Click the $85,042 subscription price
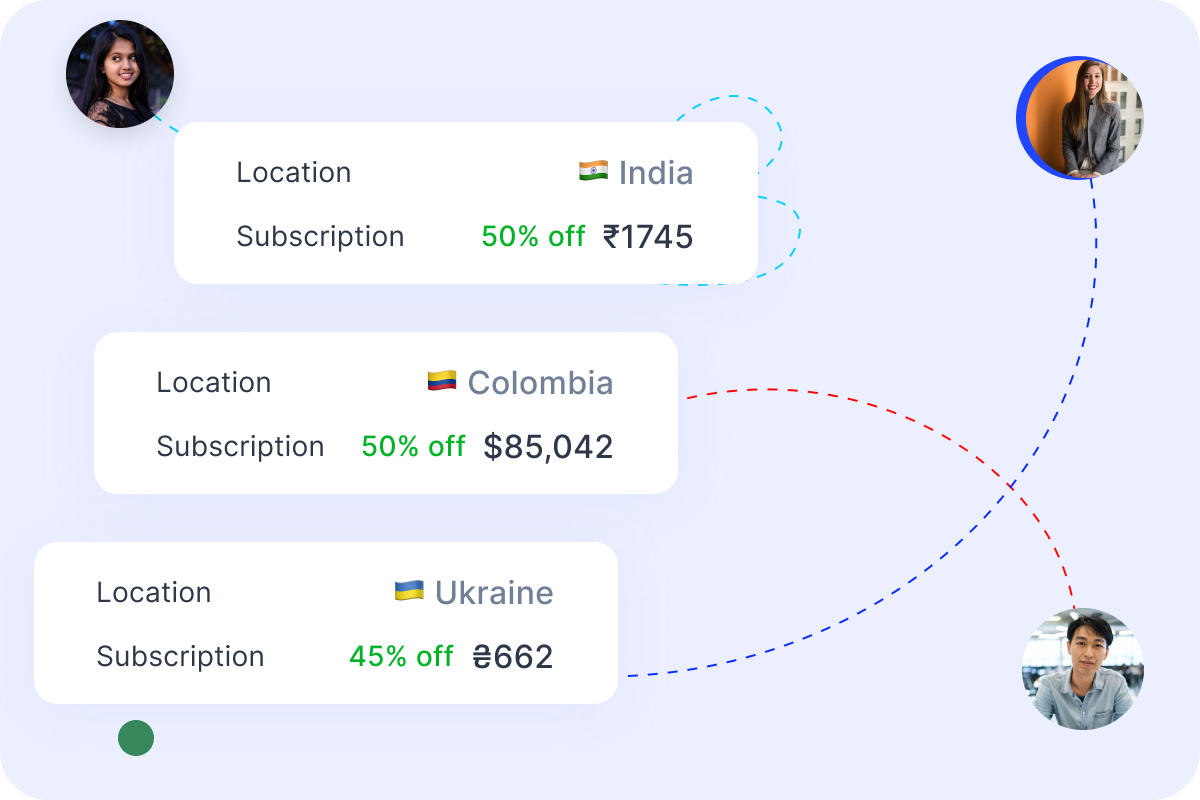 [548, 447]
